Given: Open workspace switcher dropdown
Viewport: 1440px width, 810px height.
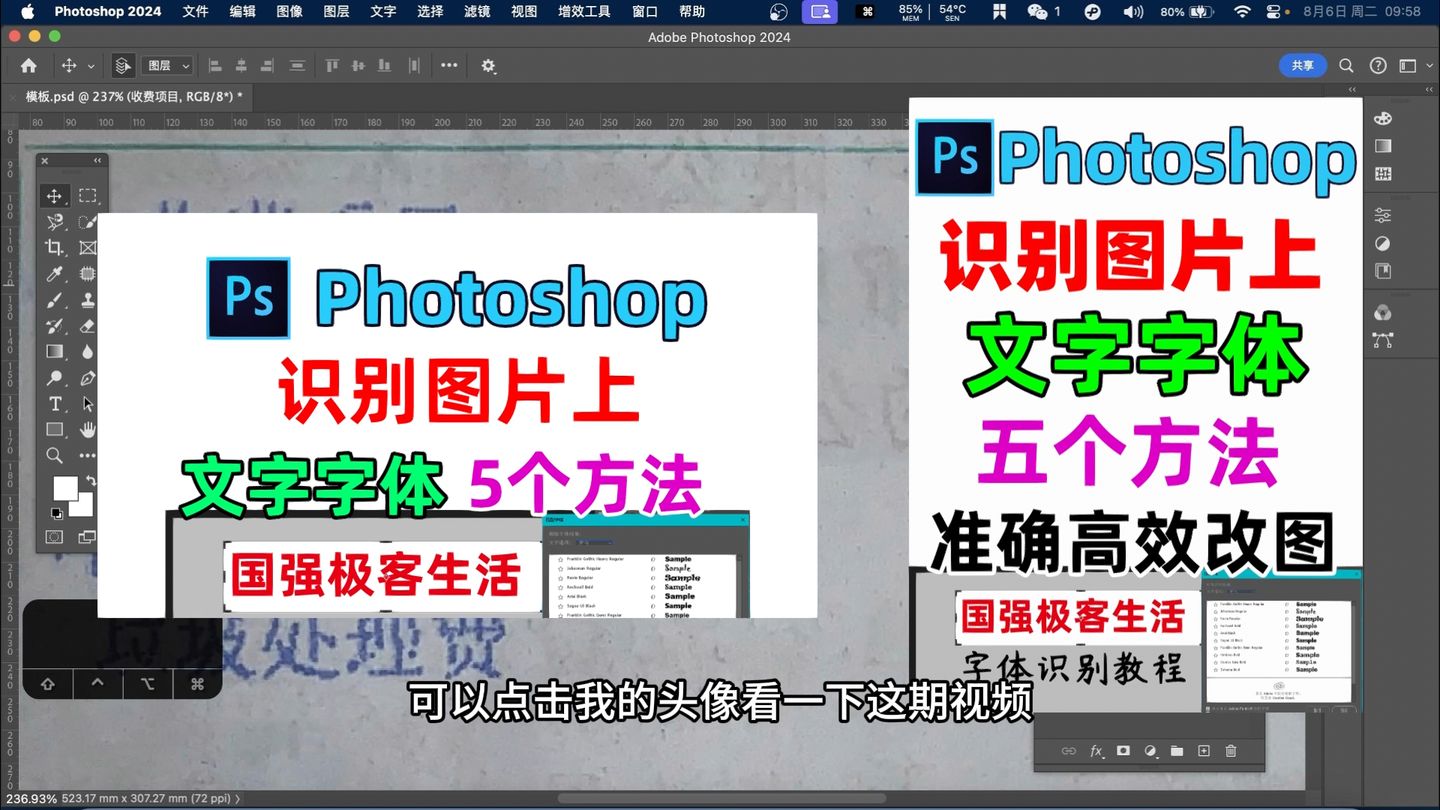Looking at the screenshot, I should (1413, 66).
